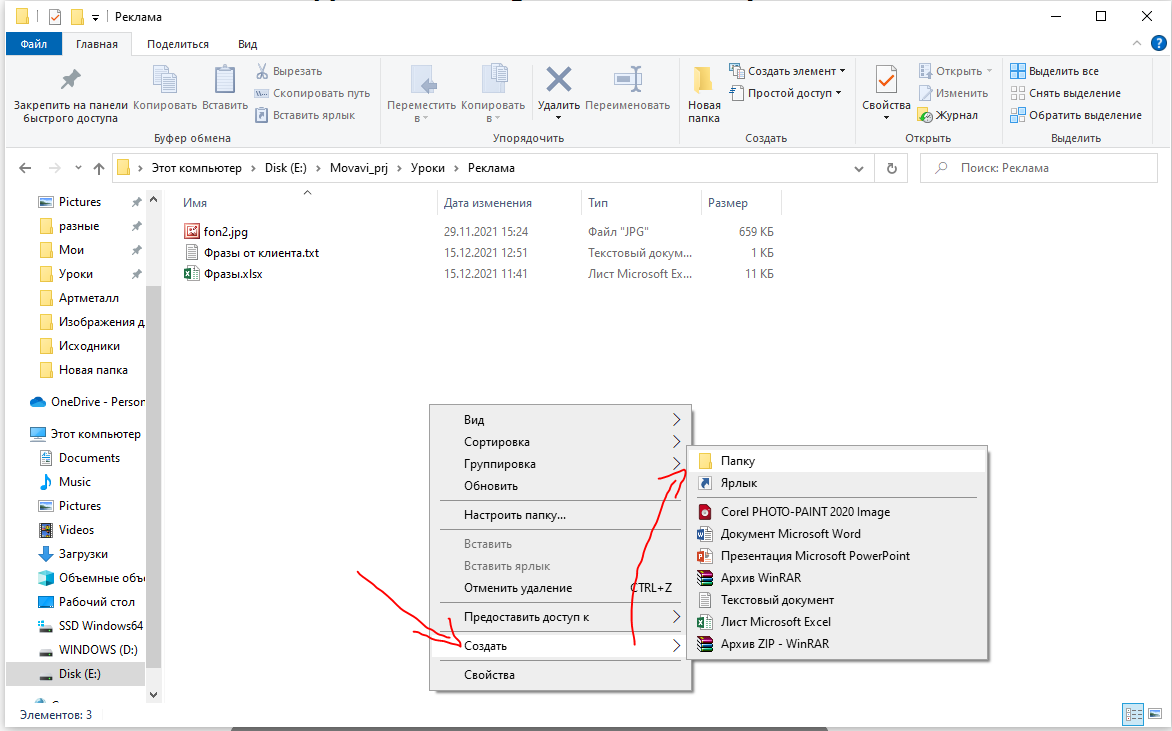Click Disk (E:) in address breadcrumb
Image resolution: width=1172 pixels, height=731 pixels.
286,168
